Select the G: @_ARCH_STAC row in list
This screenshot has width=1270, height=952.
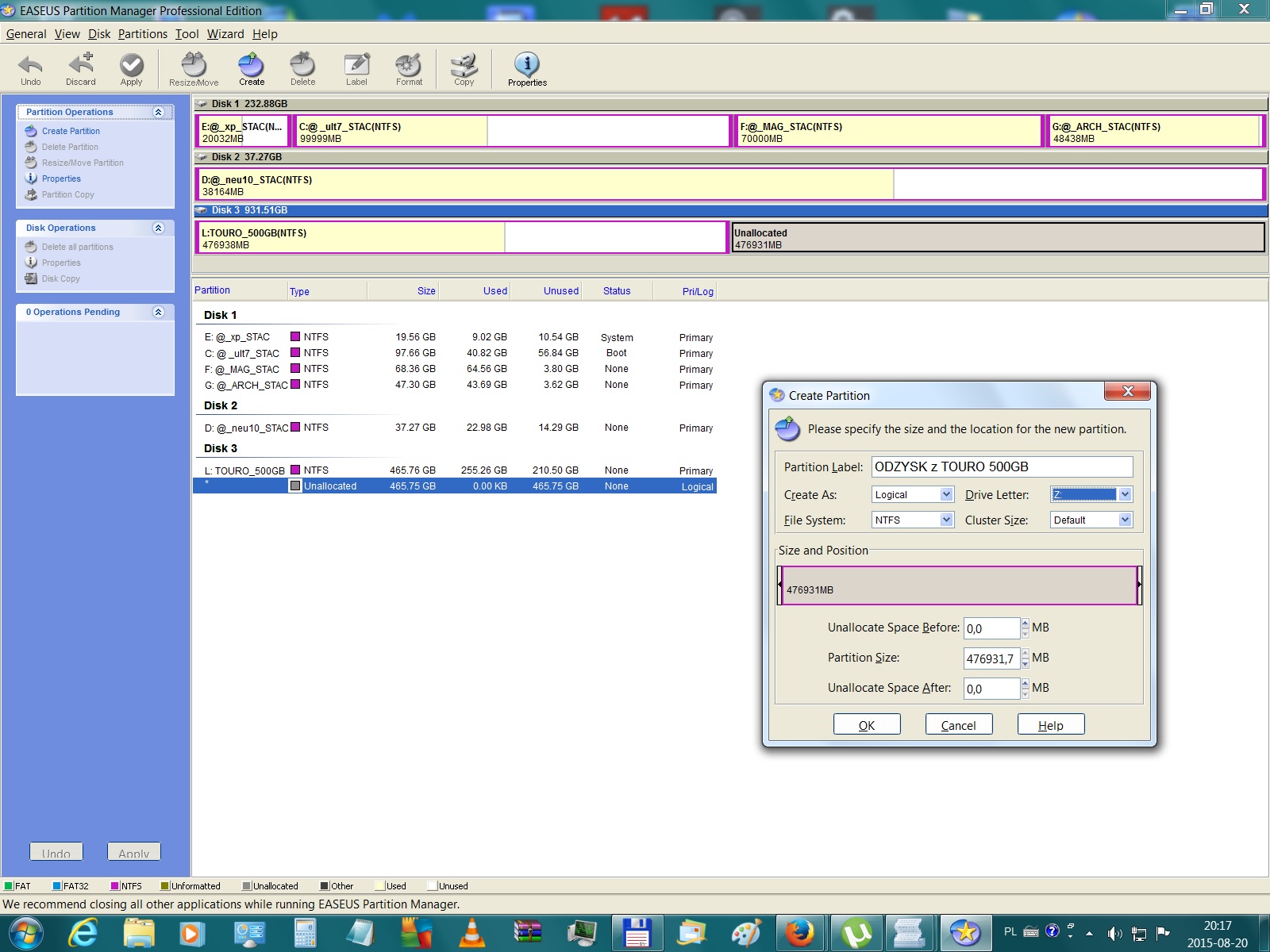[x=455, y=385]
